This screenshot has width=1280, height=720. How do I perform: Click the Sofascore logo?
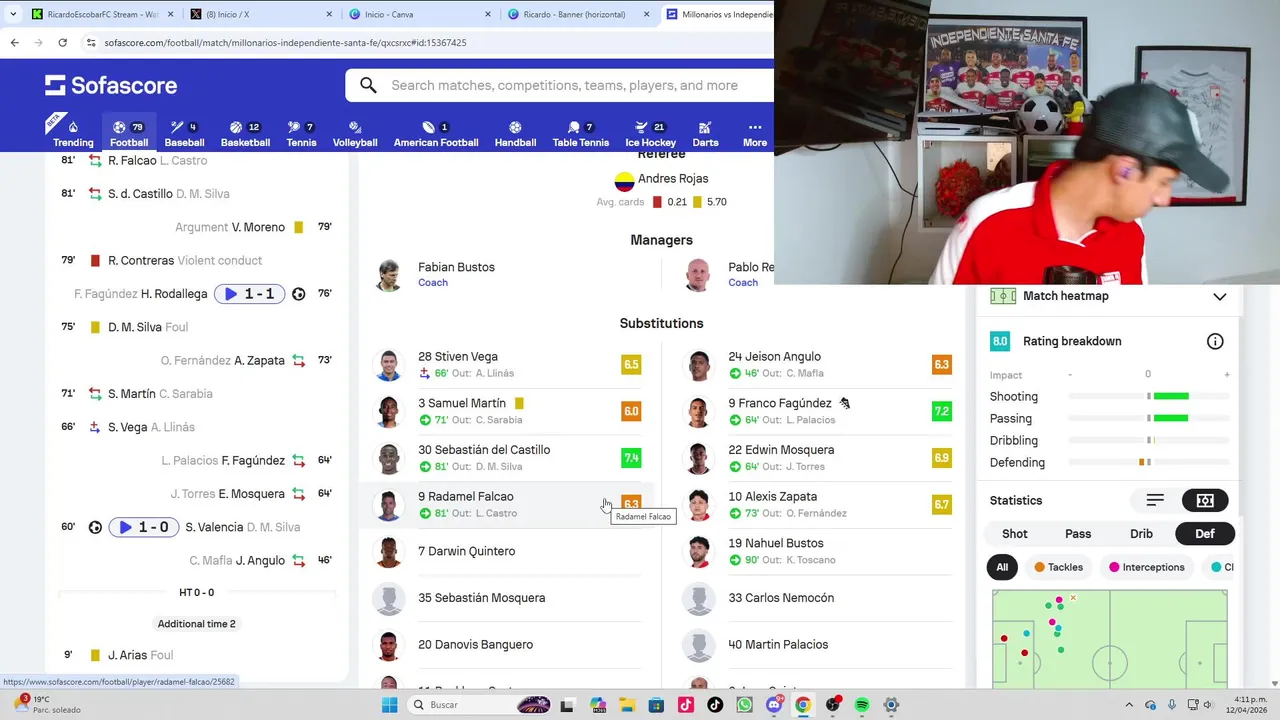[x=111, y=85]
